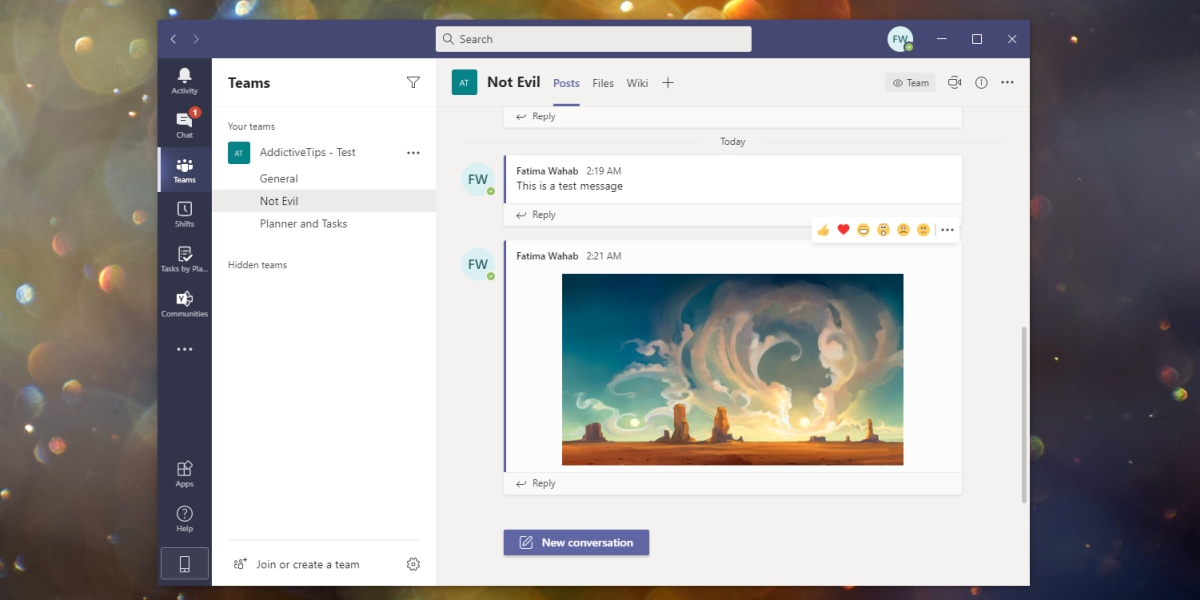Viewport: 1200px width, 600px height.
Task: Reply under the landscape image post
Action: coord(536,483)
